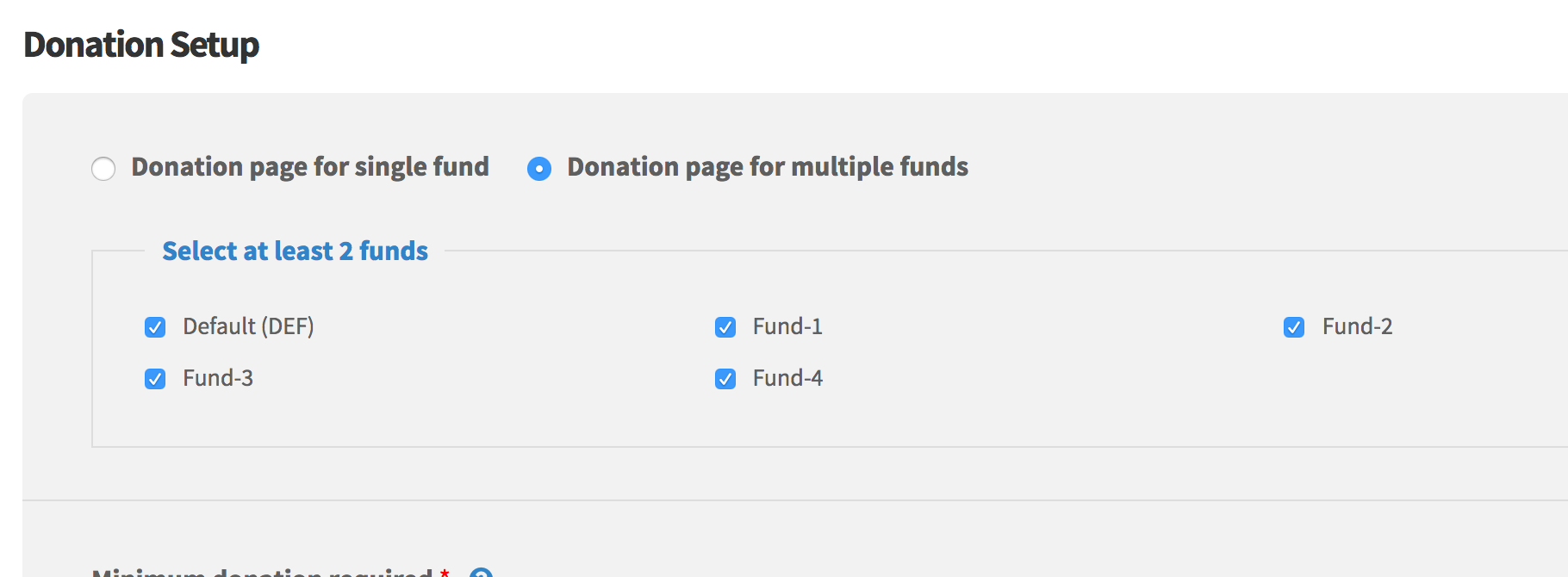
Task: Click the 'Fund-2' label text
Action: pyautogui.click(x=1358, y=326)
